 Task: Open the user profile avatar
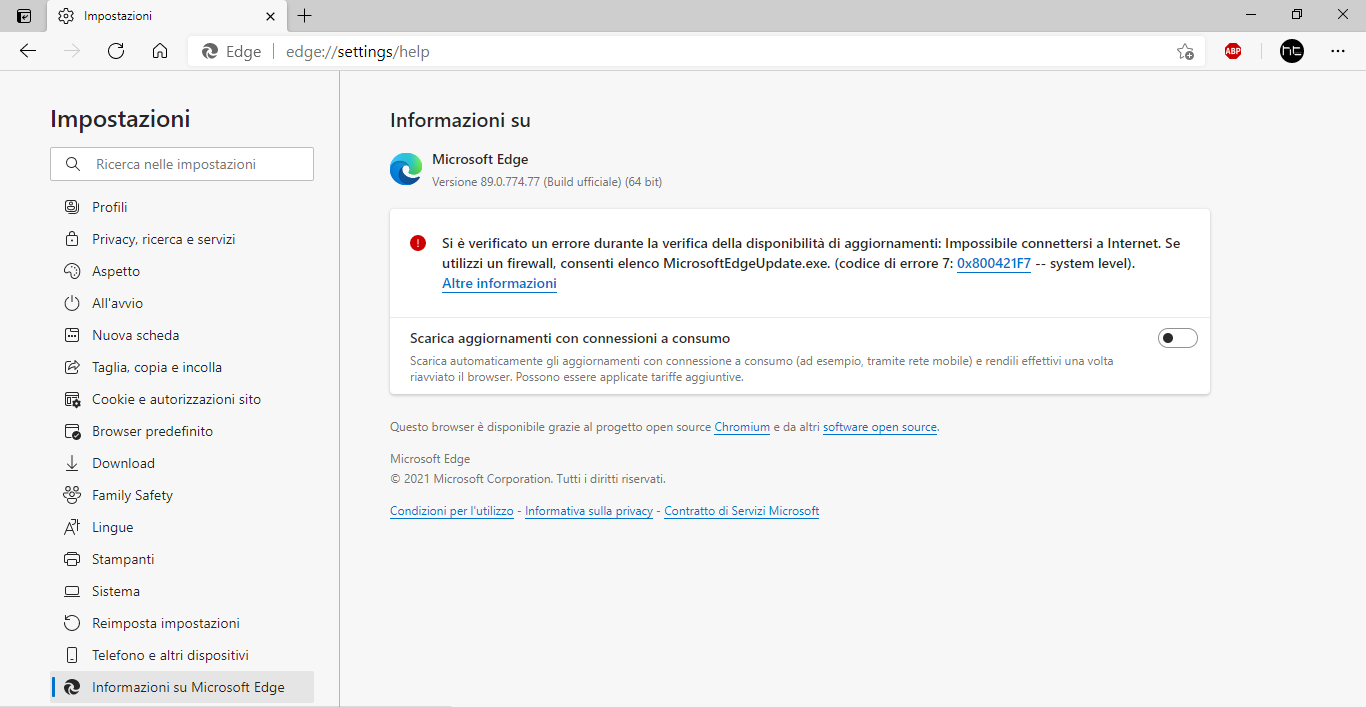[1292, 51]
